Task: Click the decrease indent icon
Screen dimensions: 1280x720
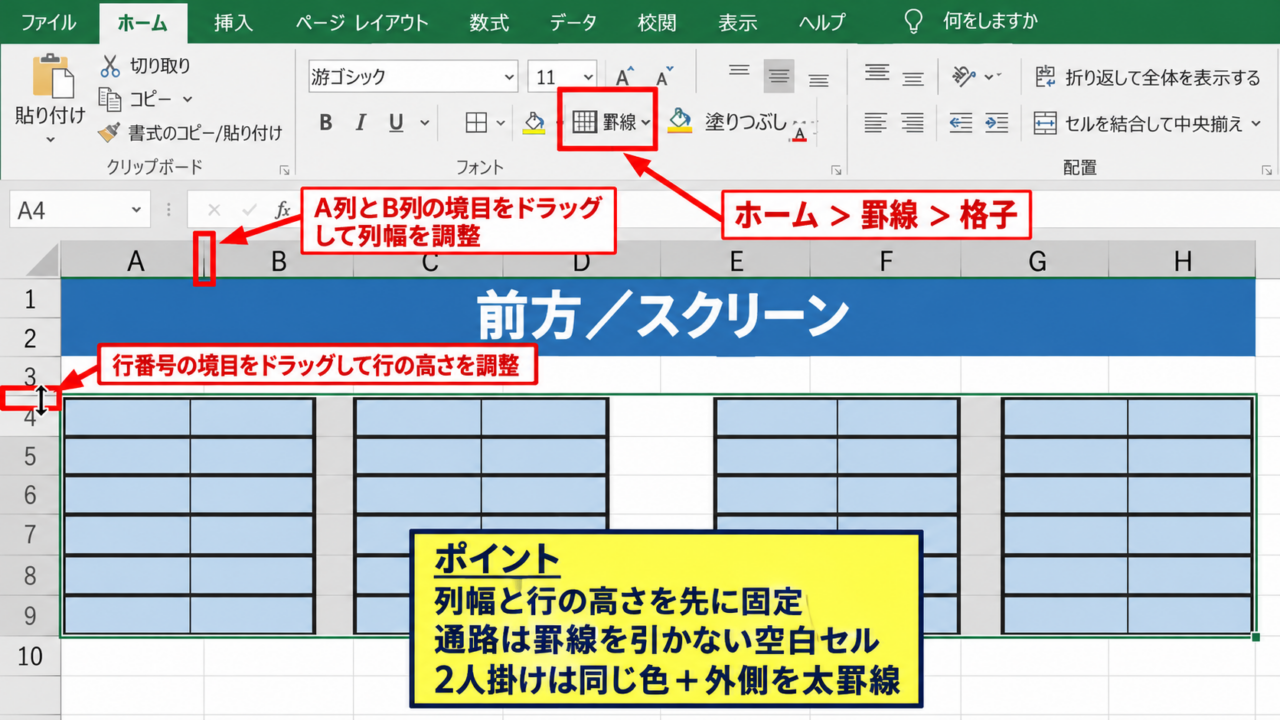Action: coord(961,123)
